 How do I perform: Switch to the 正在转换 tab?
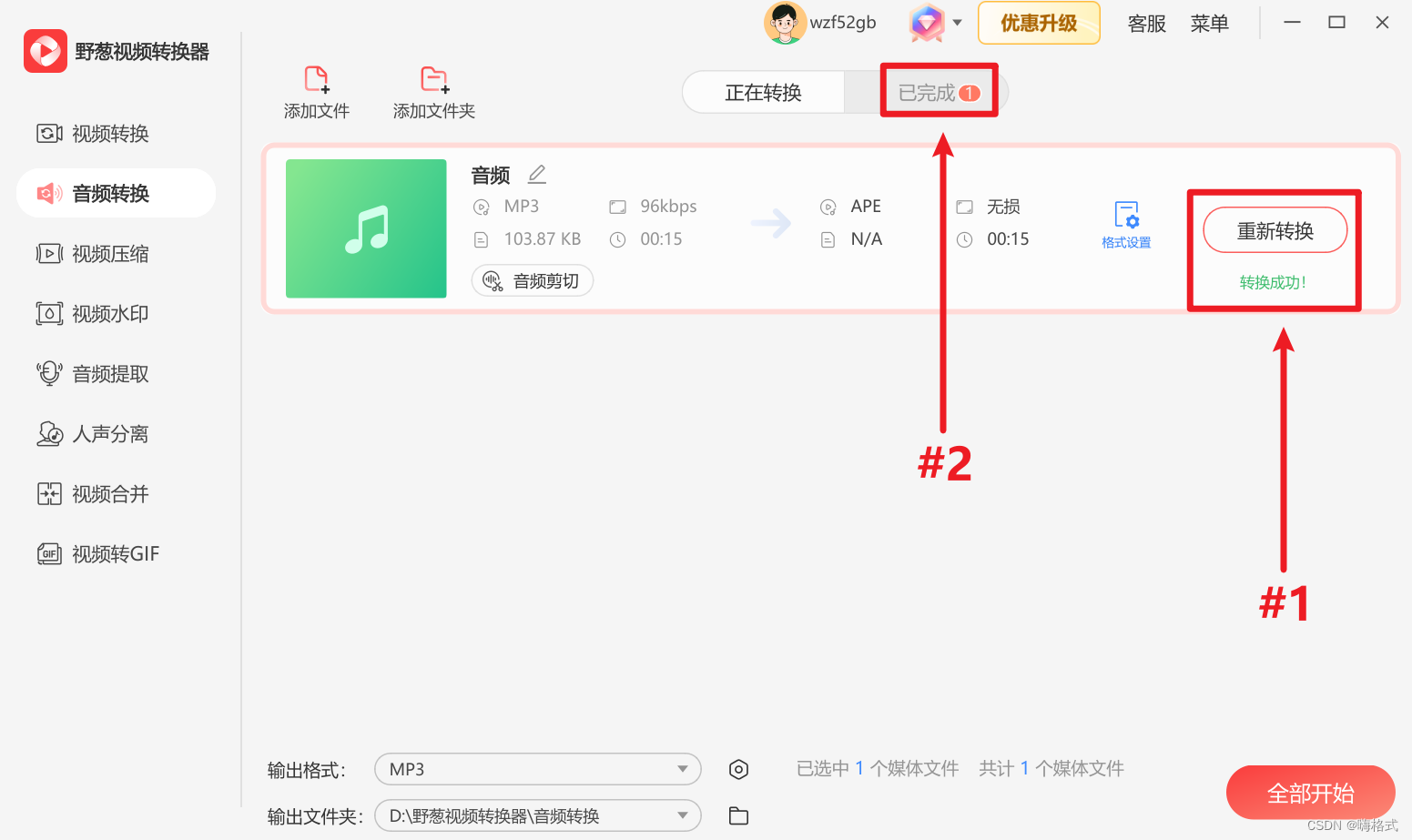click(x=763, y=93)
